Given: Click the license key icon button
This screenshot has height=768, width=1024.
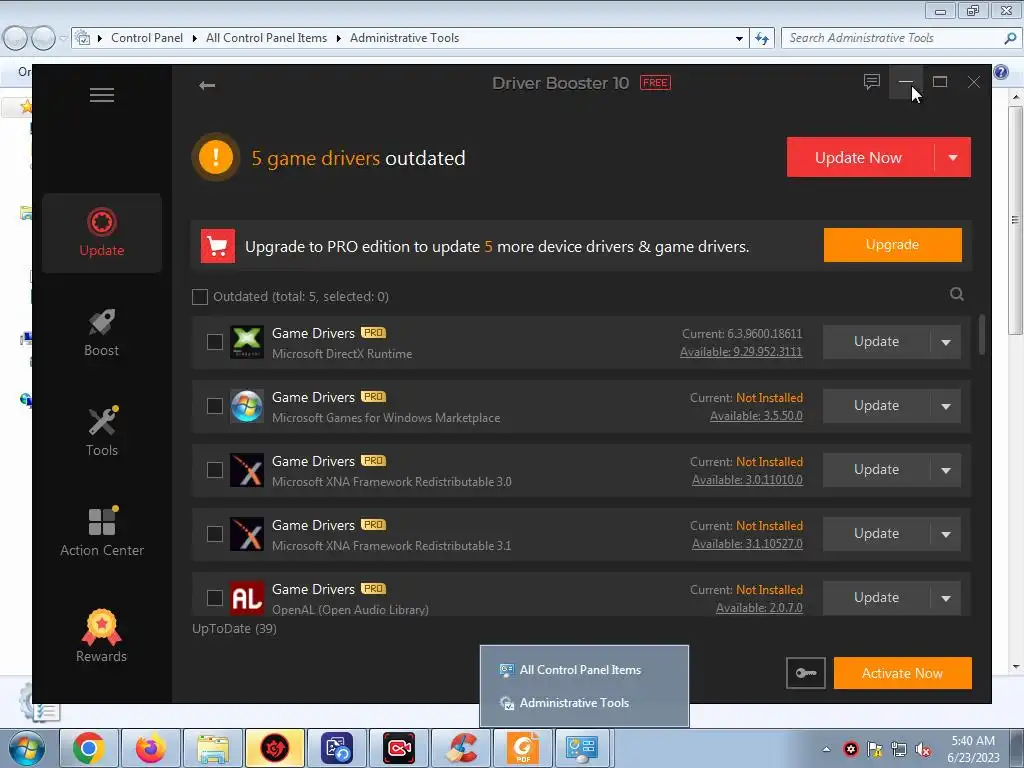Looking at the screenshot, I should pyautogui.click(x=806, y=673).
